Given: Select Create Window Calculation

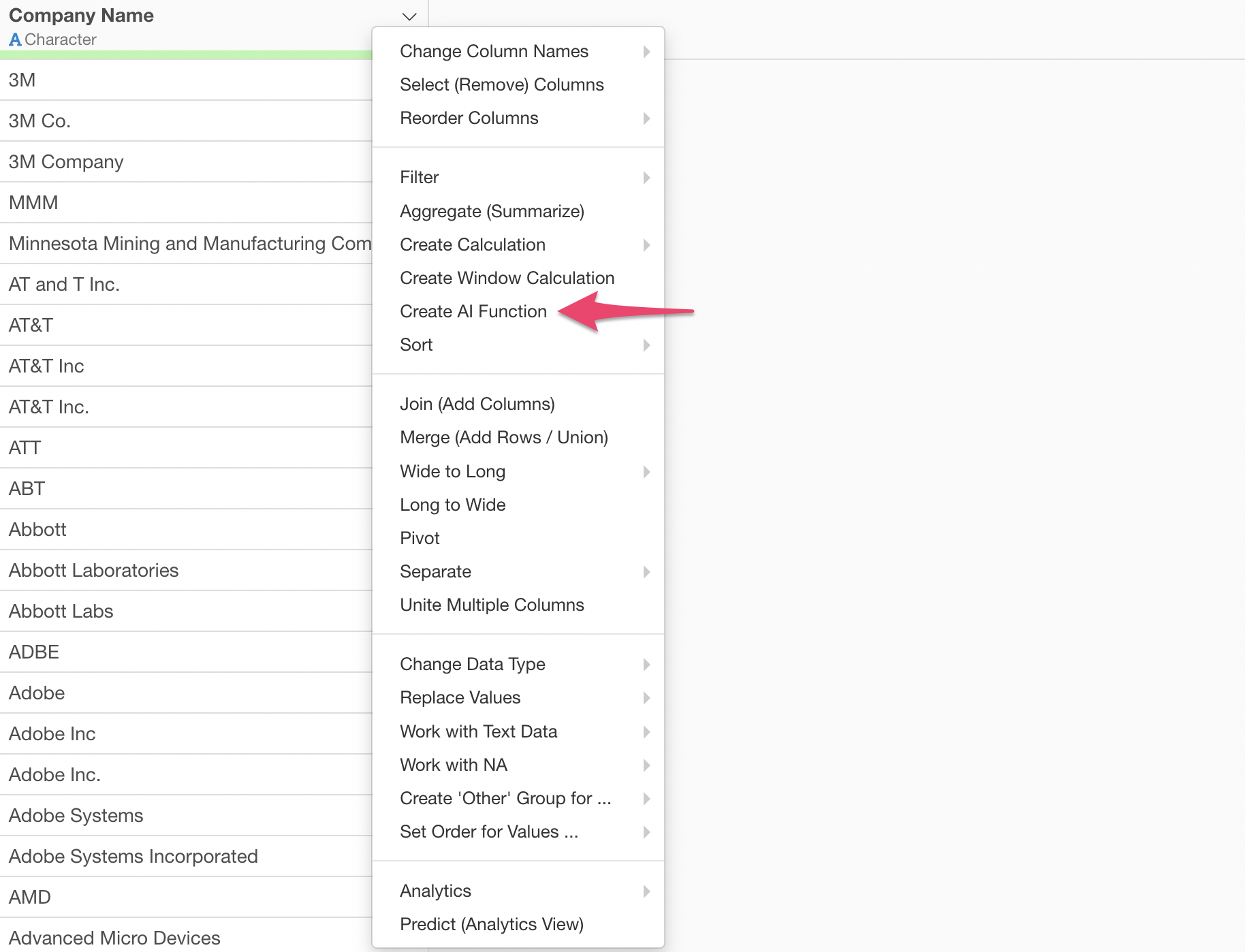Looking at the screenshot, I should [x=507, y=278].
